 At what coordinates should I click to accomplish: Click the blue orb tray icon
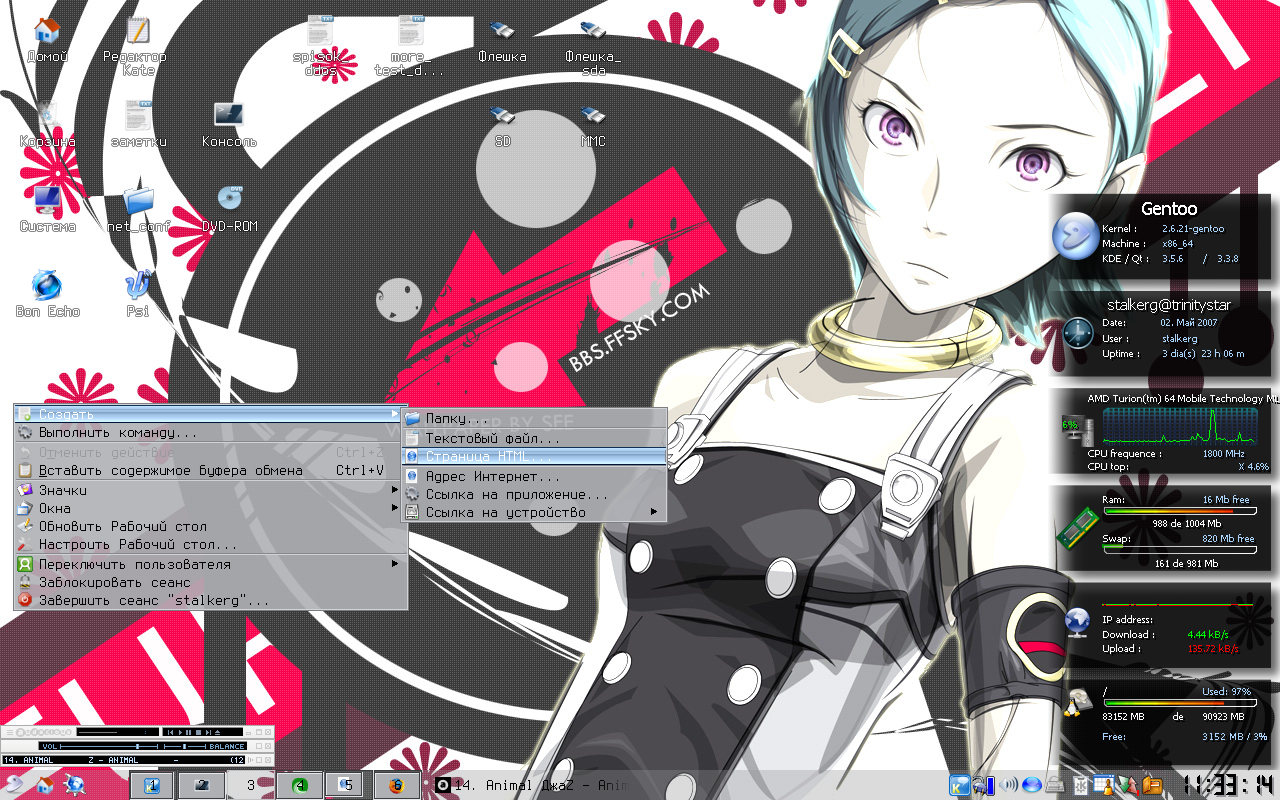click(x=1032, y=785)
